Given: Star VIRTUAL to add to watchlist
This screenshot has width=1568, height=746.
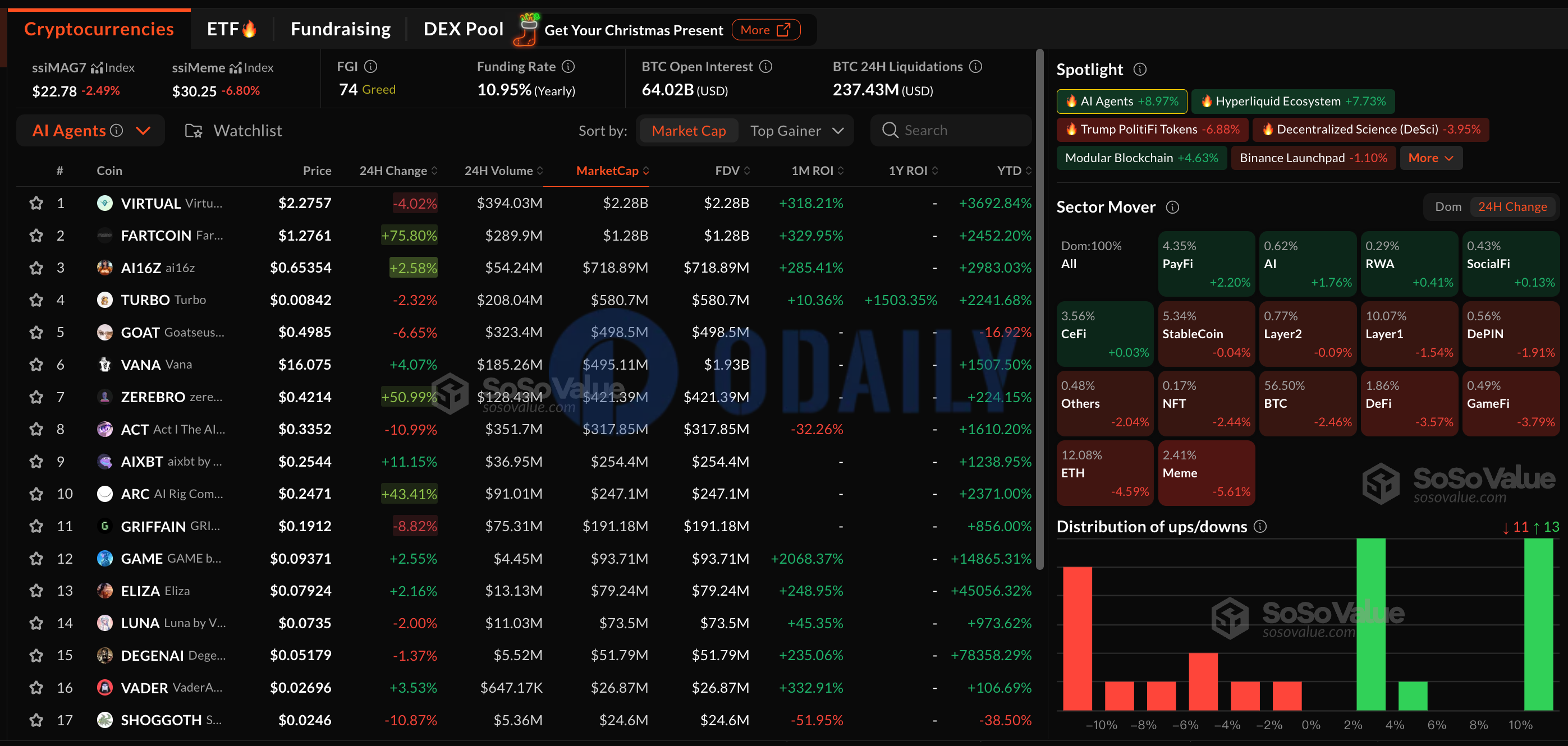Looking at the screenshot, I should click(36, 203).
